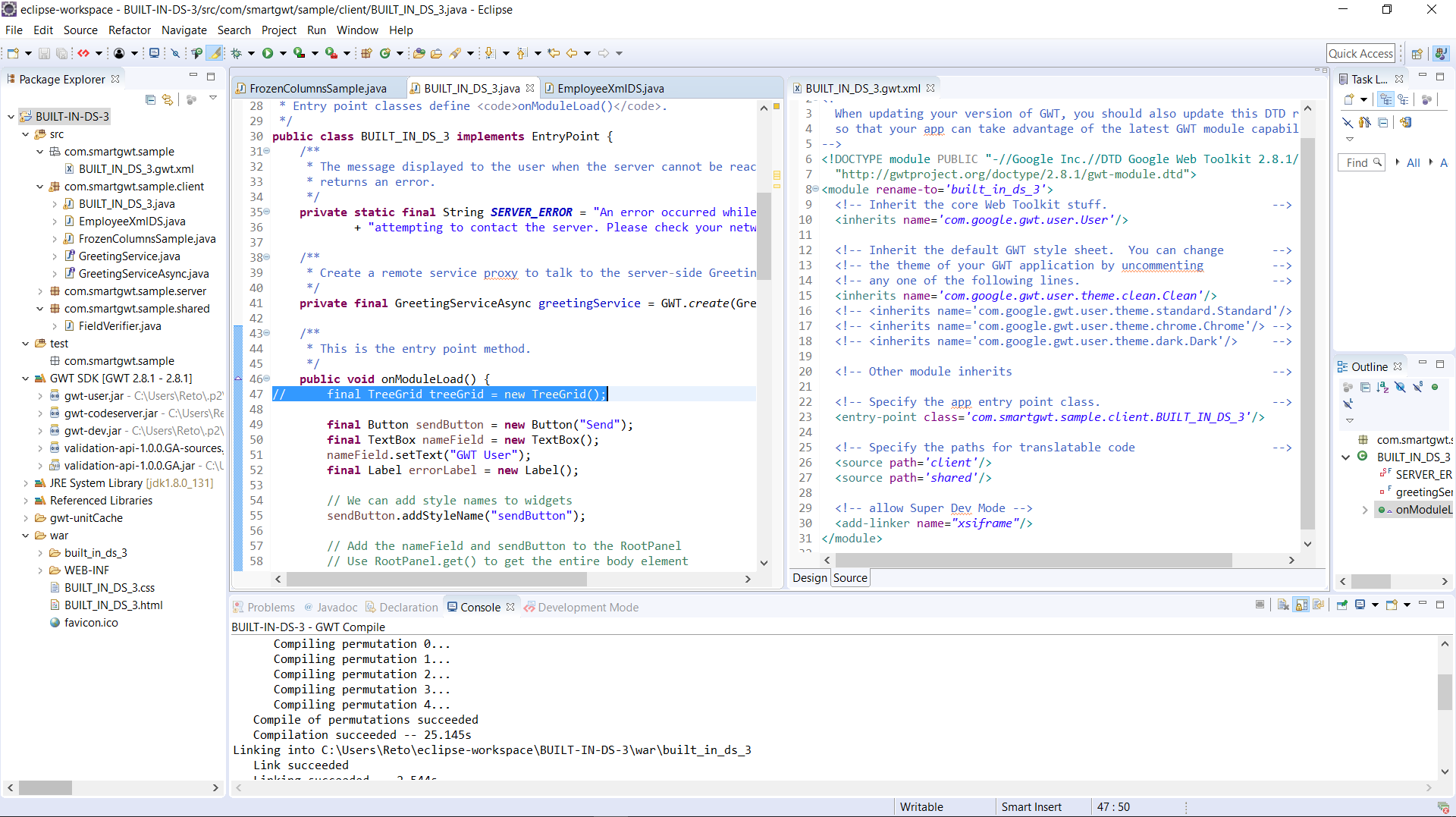The width and height of the screenshot is (1456, 817).
Task: Switch to the Design tab of XML editor
Action: [x=810, y=578]
